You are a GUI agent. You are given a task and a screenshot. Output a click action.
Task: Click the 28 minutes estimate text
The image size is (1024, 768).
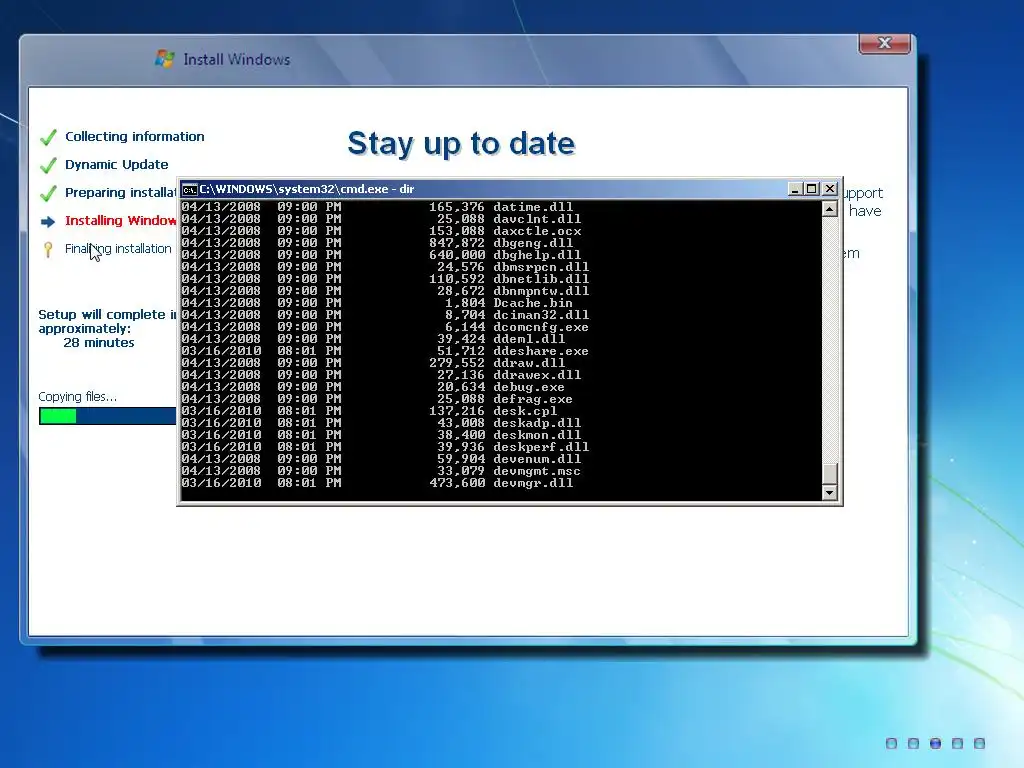99,342
